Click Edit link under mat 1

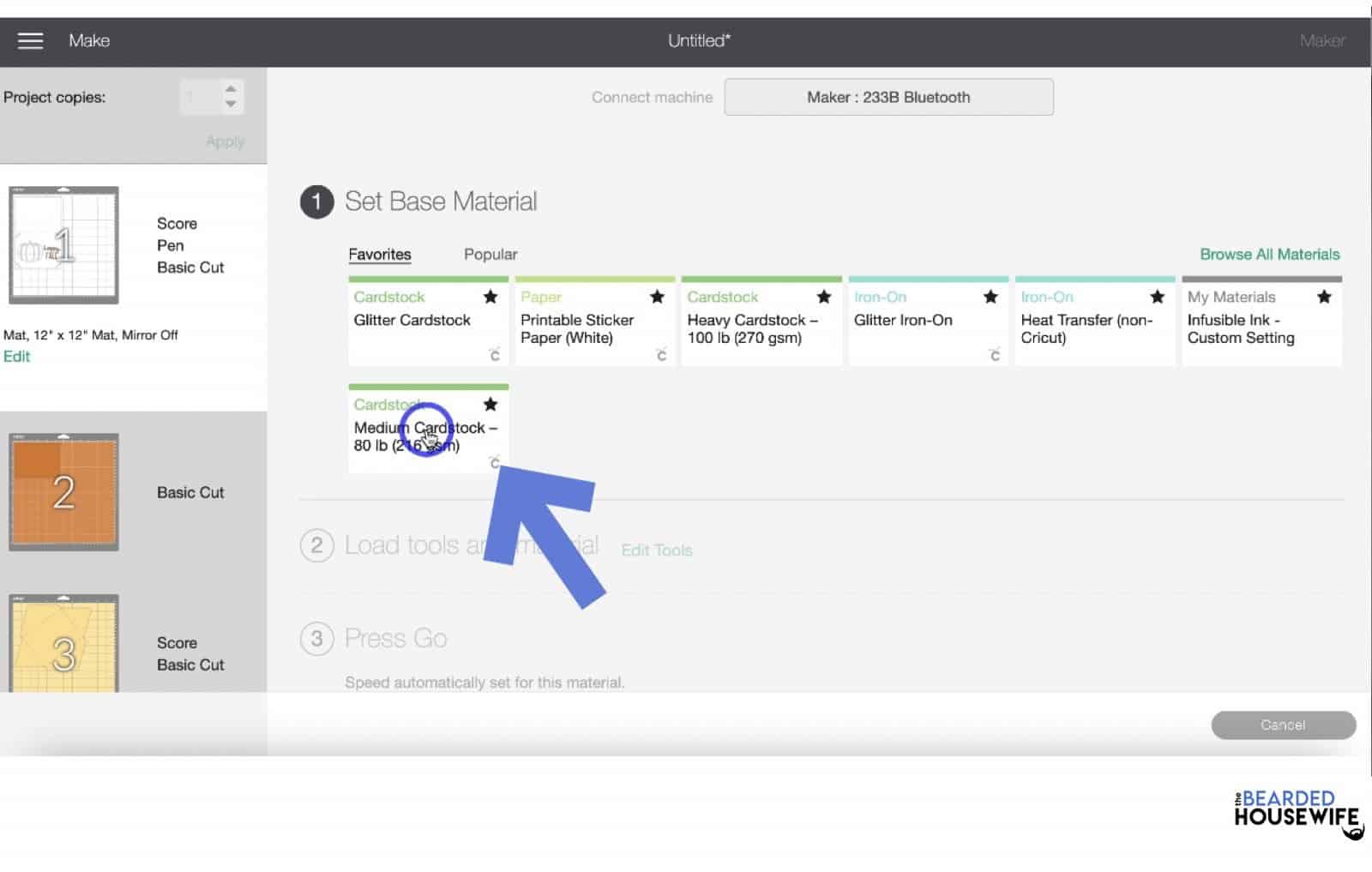click(x=16, y=357)
